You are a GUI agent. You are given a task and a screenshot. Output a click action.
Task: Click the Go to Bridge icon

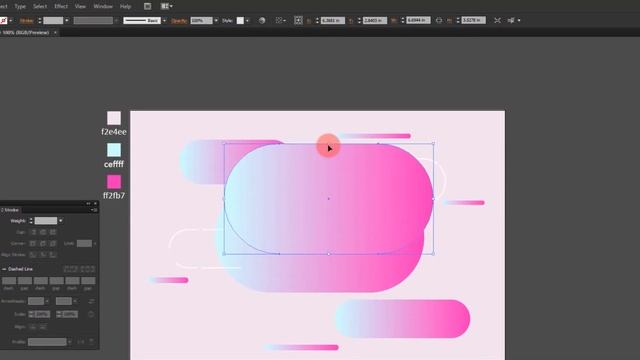[x=147, y=6]
